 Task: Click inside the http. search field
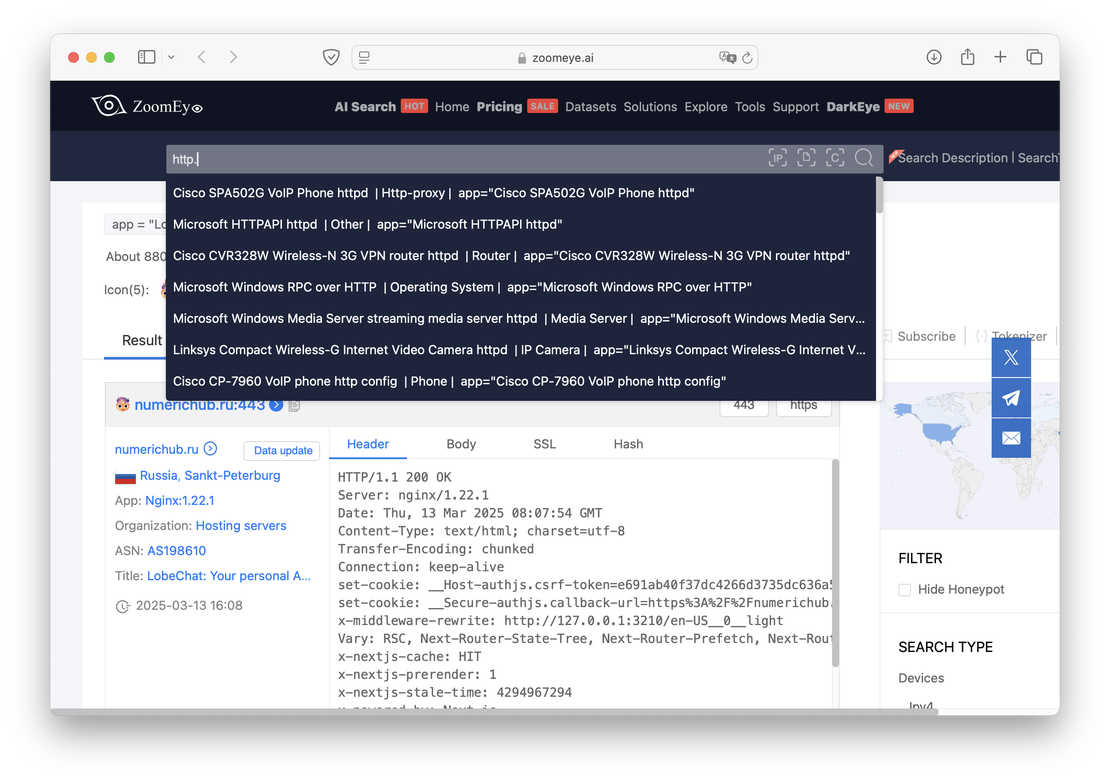tap(460, 159)
